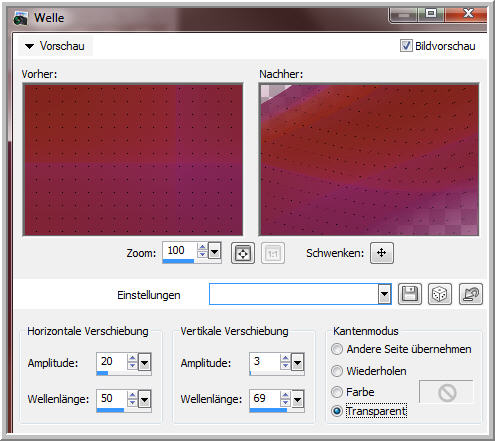This screenshot has width=495, height=441.
Task: Select Andere Seite übernehmen radio option
Action: tap(337, 349)
